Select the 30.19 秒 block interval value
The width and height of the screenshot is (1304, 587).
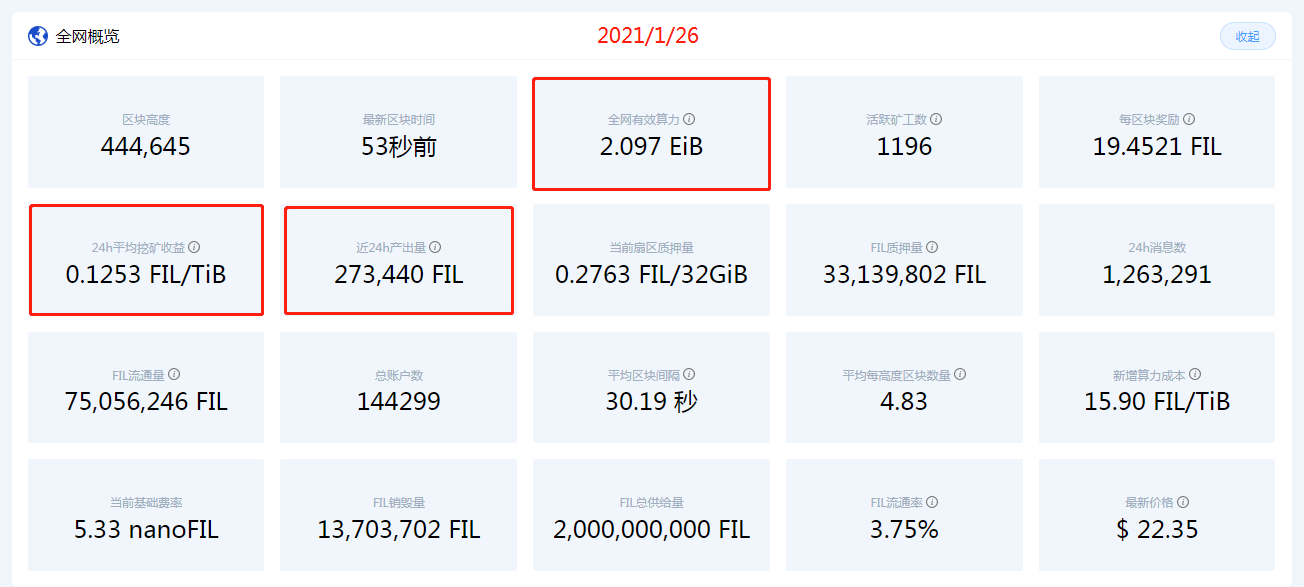(x=651, y=402)
